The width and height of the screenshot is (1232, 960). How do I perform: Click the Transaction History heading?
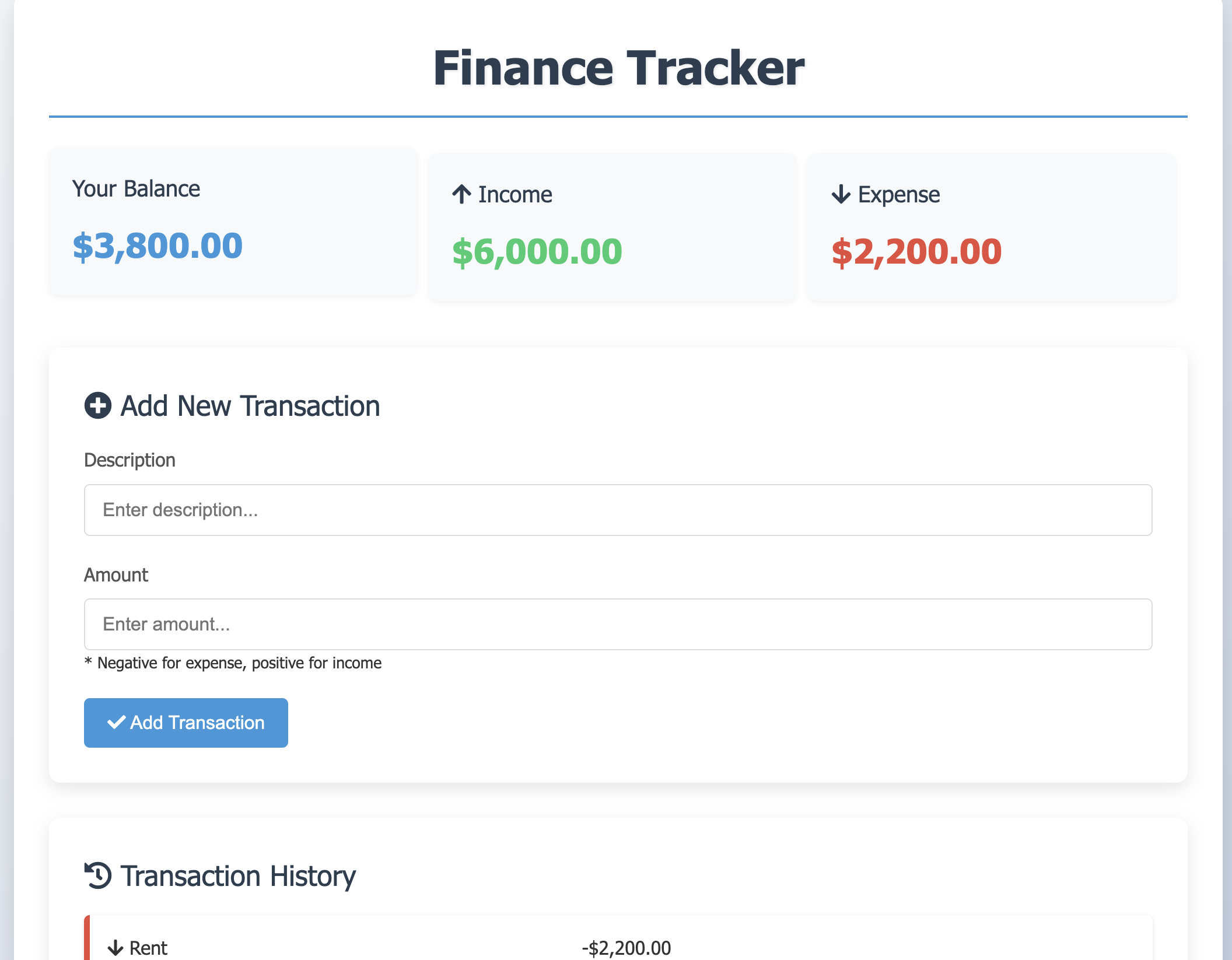[238, 876]
